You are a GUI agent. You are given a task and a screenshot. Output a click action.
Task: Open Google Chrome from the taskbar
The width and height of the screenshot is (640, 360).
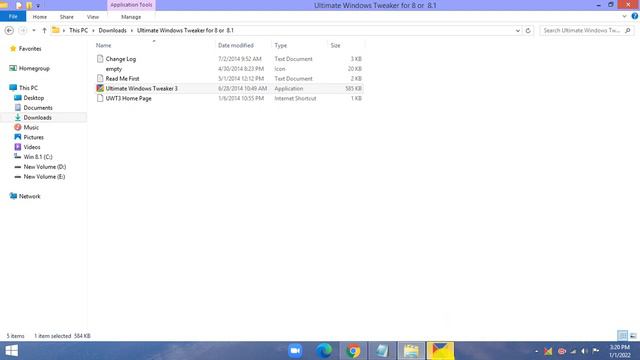[353, 351]
